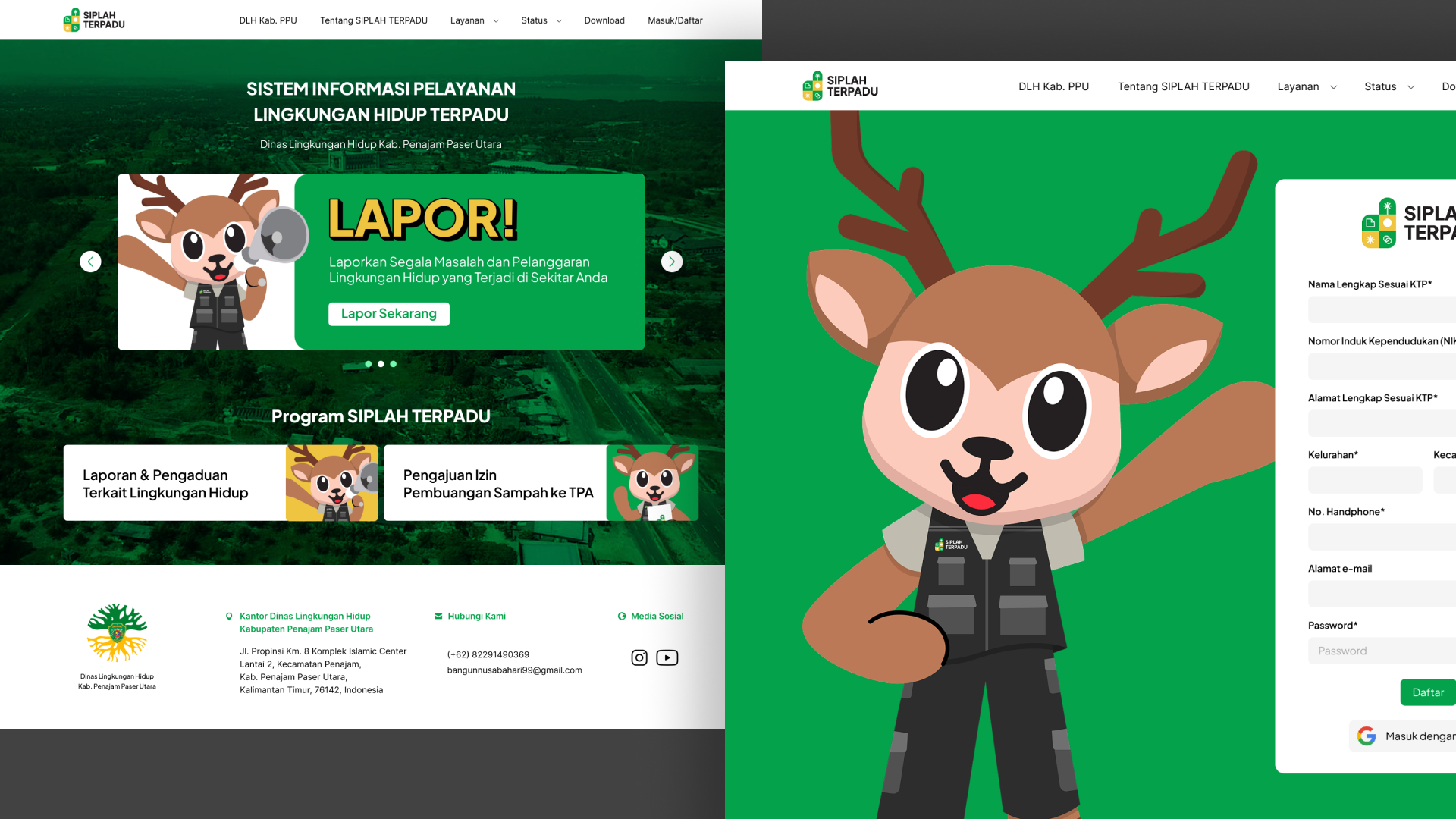Open Tentang SIPLAH TERPADU in left navbar
The height and width of the screenshot is (819, 1456).
(x=374, y=20)
